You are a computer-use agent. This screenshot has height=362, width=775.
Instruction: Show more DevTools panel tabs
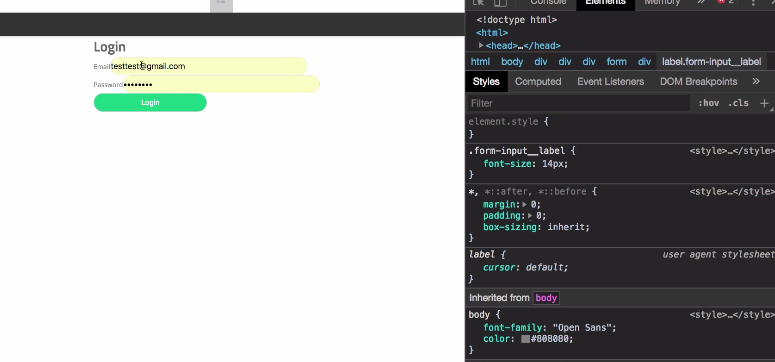pos(701,2)
